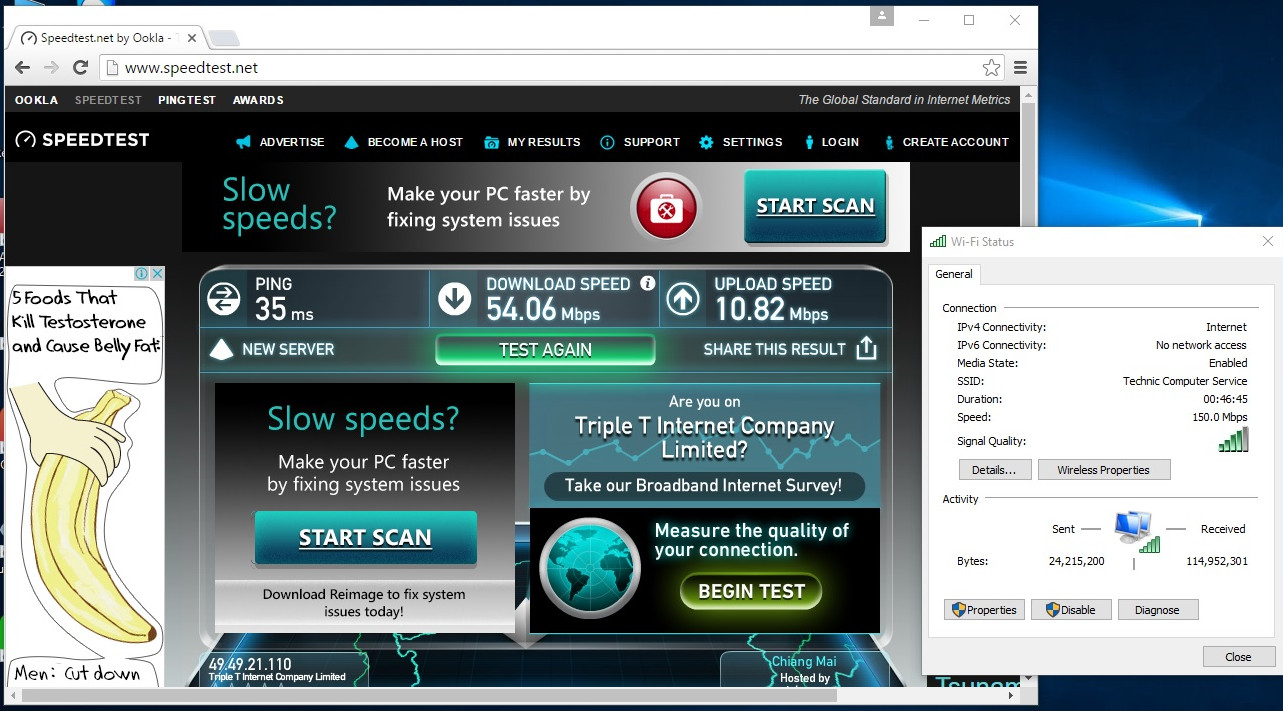The height and width of the screenshot is (711, 1283).
Task: Click the Properties button in Wi-Fi Status
Action: pos(984,610)
